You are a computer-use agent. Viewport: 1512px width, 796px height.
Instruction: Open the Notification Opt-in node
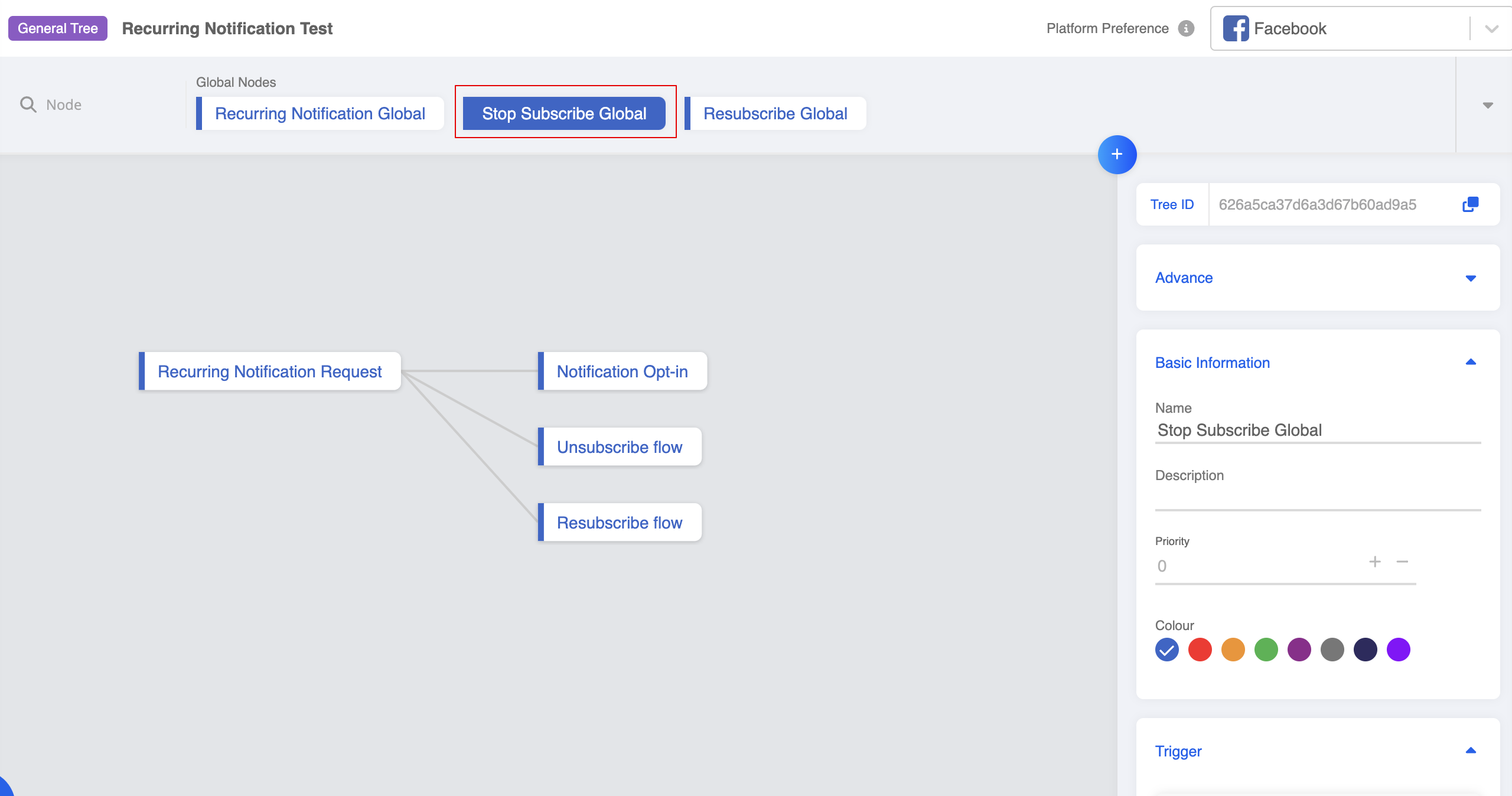pos(622,371)
